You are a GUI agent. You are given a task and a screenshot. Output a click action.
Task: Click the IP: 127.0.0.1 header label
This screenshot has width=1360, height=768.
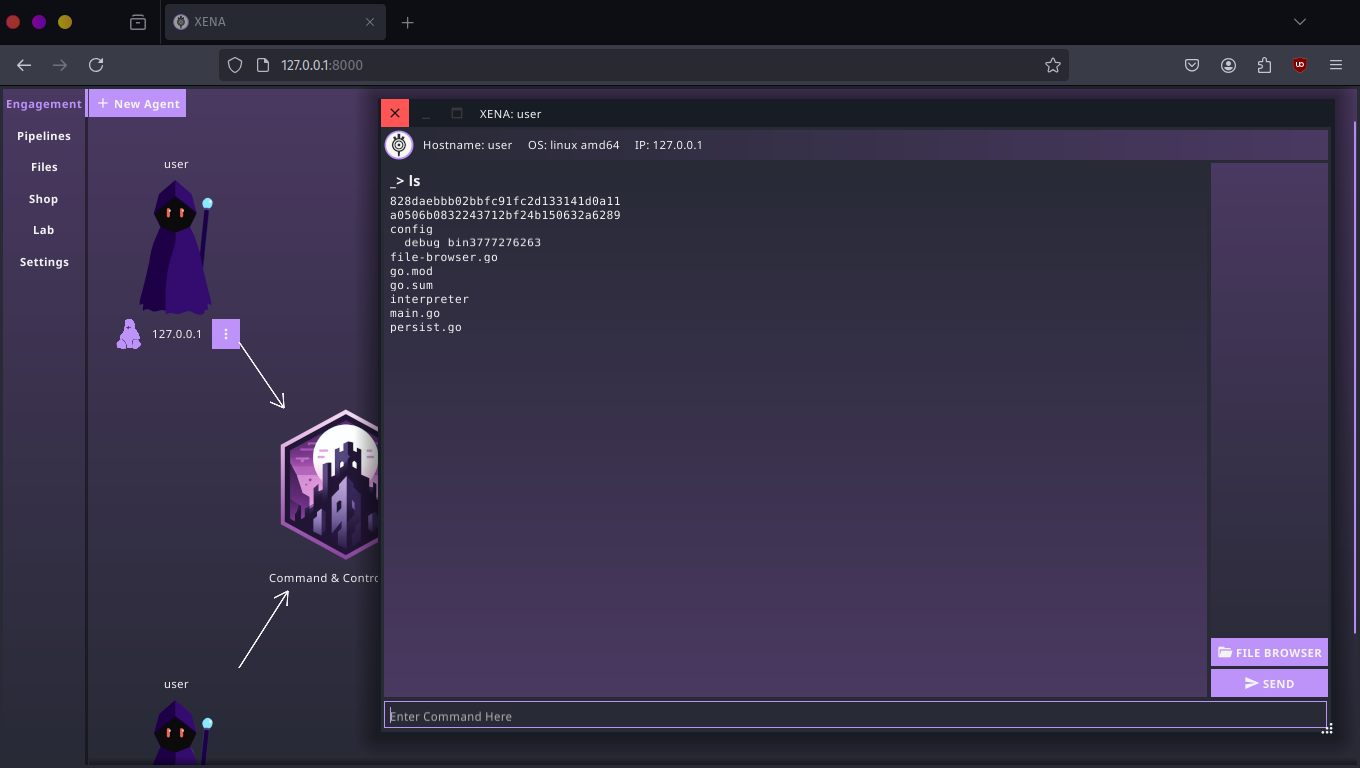[x=668, y=145]
